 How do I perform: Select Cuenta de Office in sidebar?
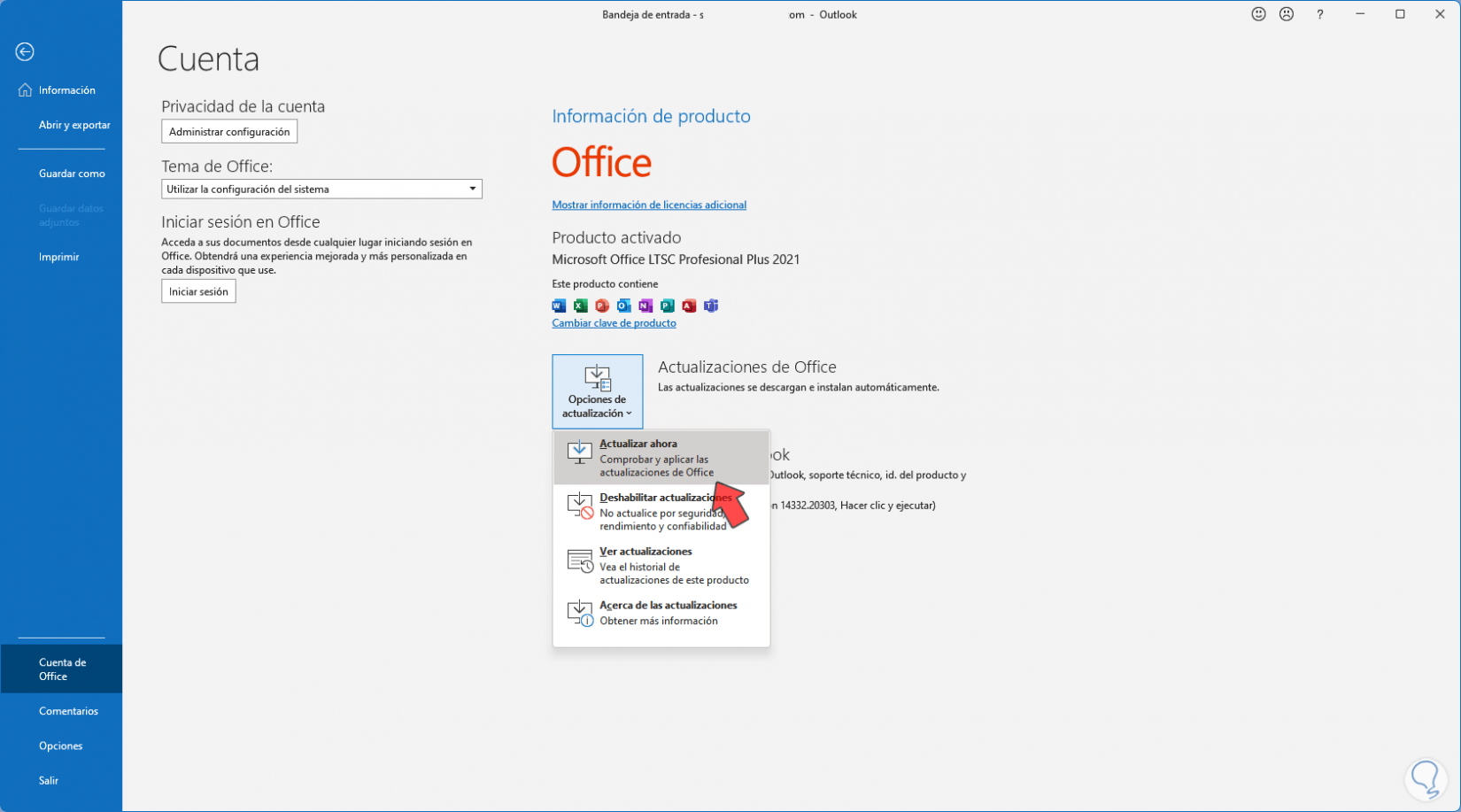point(61,669)
